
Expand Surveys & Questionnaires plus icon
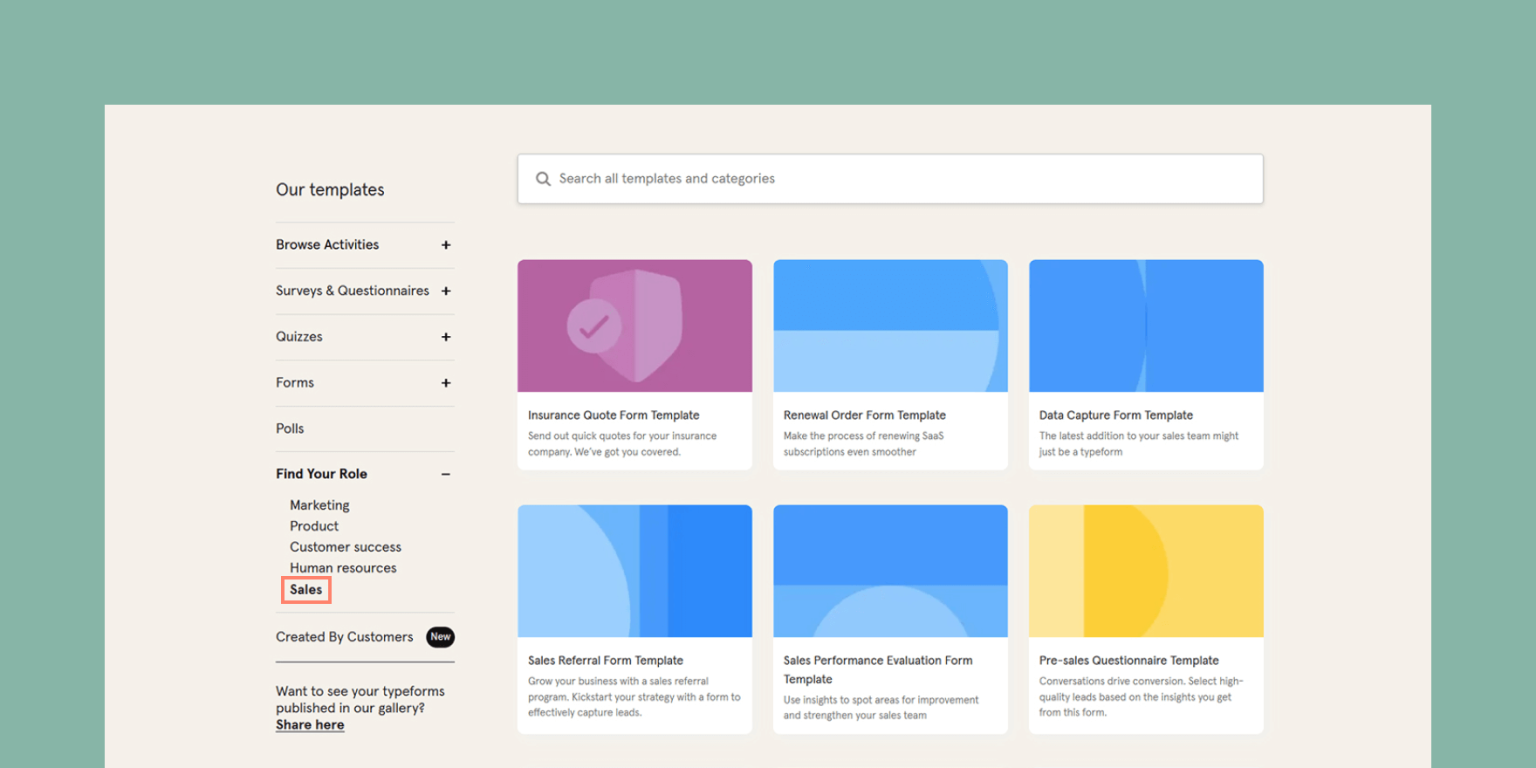pos(446,291)
